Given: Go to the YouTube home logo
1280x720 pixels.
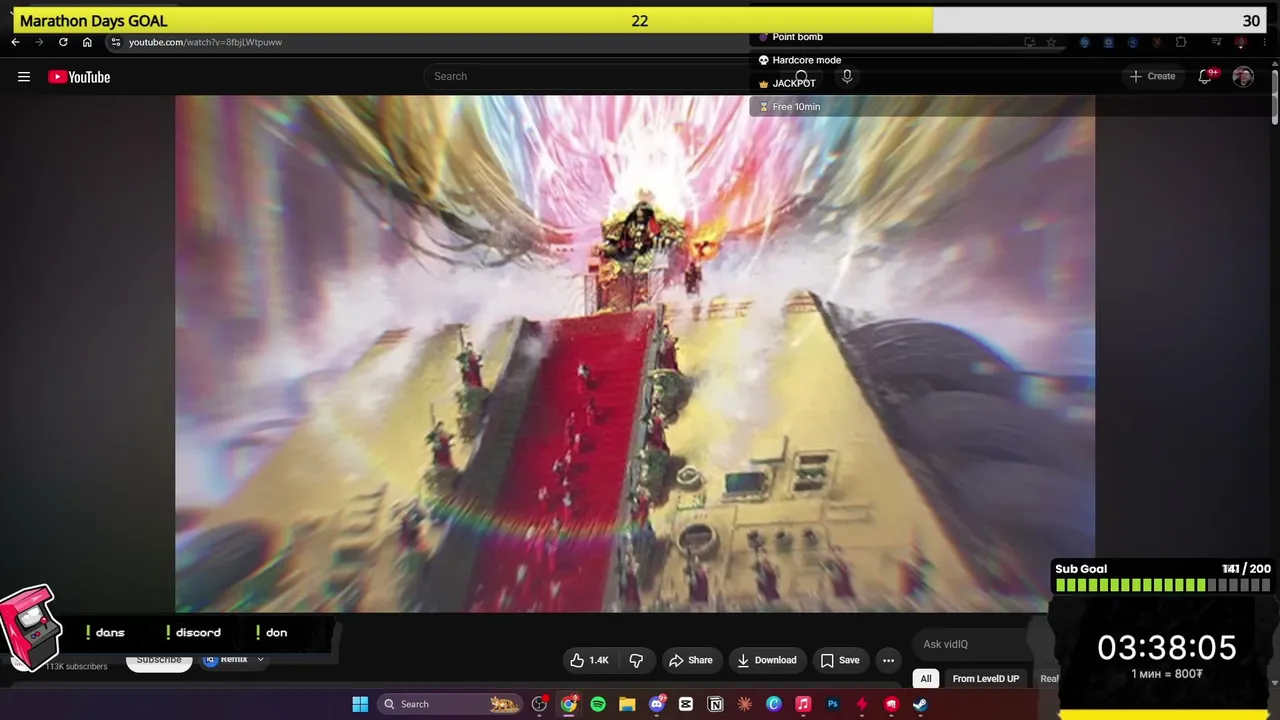Looking at the screenshot, I should pos(79,77).
